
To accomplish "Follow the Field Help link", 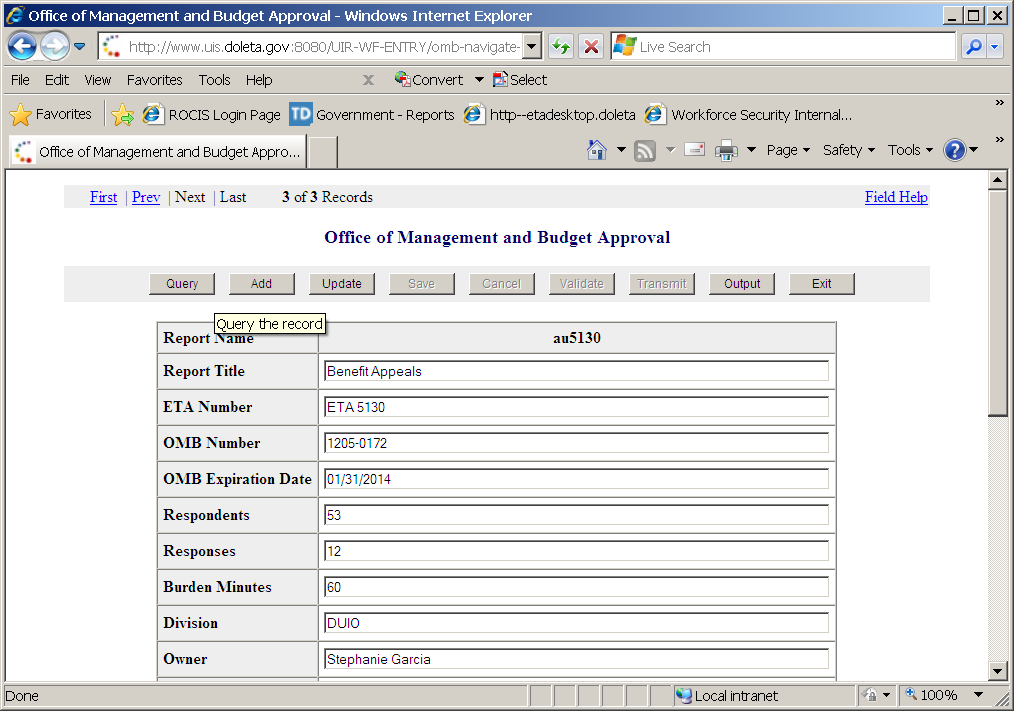I will tap(896, 197).
